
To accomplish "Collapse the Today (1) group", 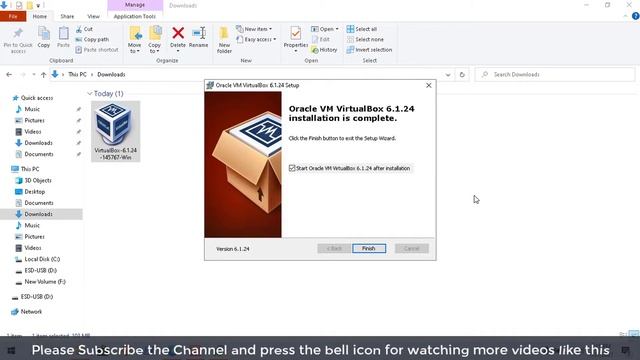I will click(x=89, y=94).
